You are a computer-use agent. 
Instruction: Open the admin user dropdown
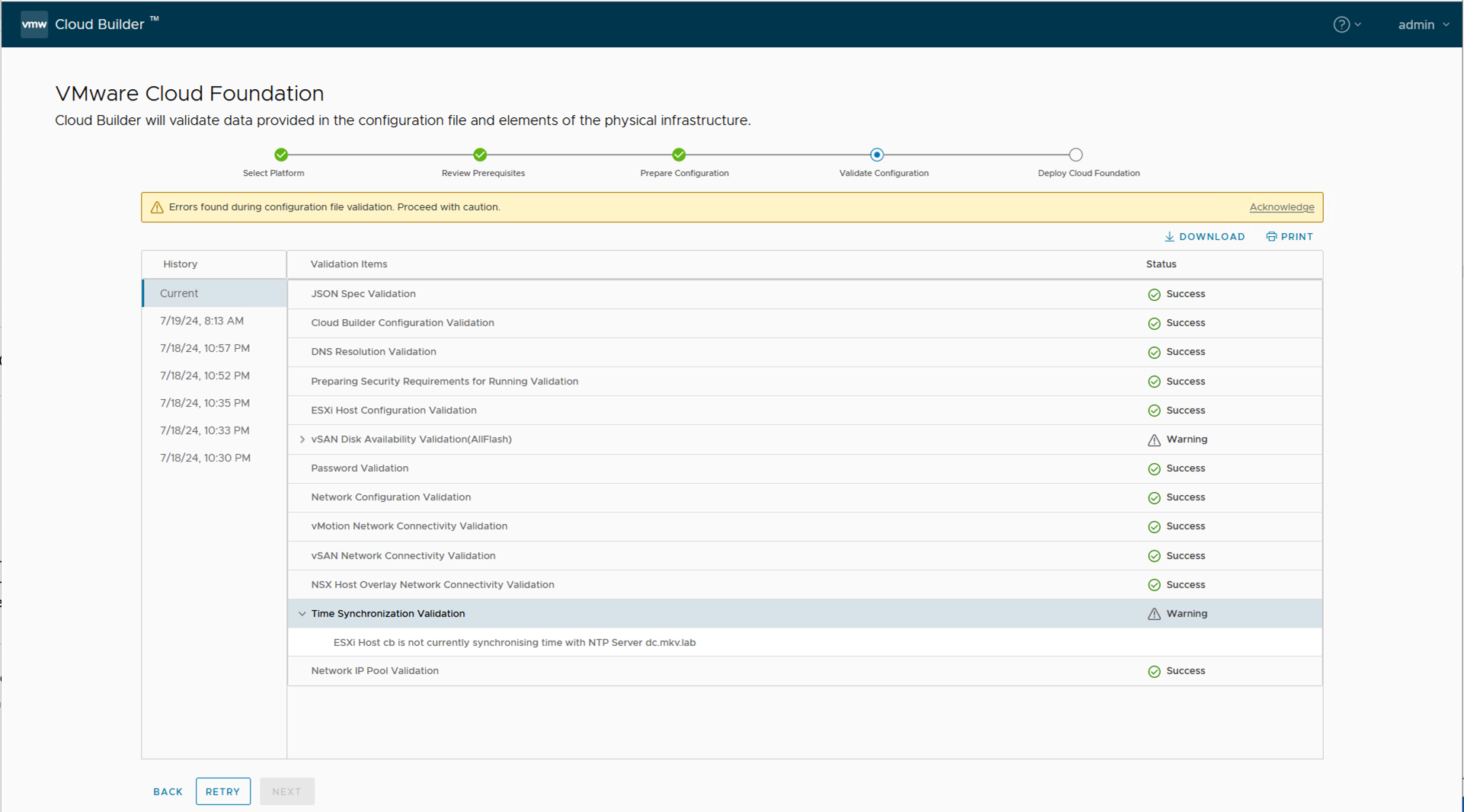1423,24
